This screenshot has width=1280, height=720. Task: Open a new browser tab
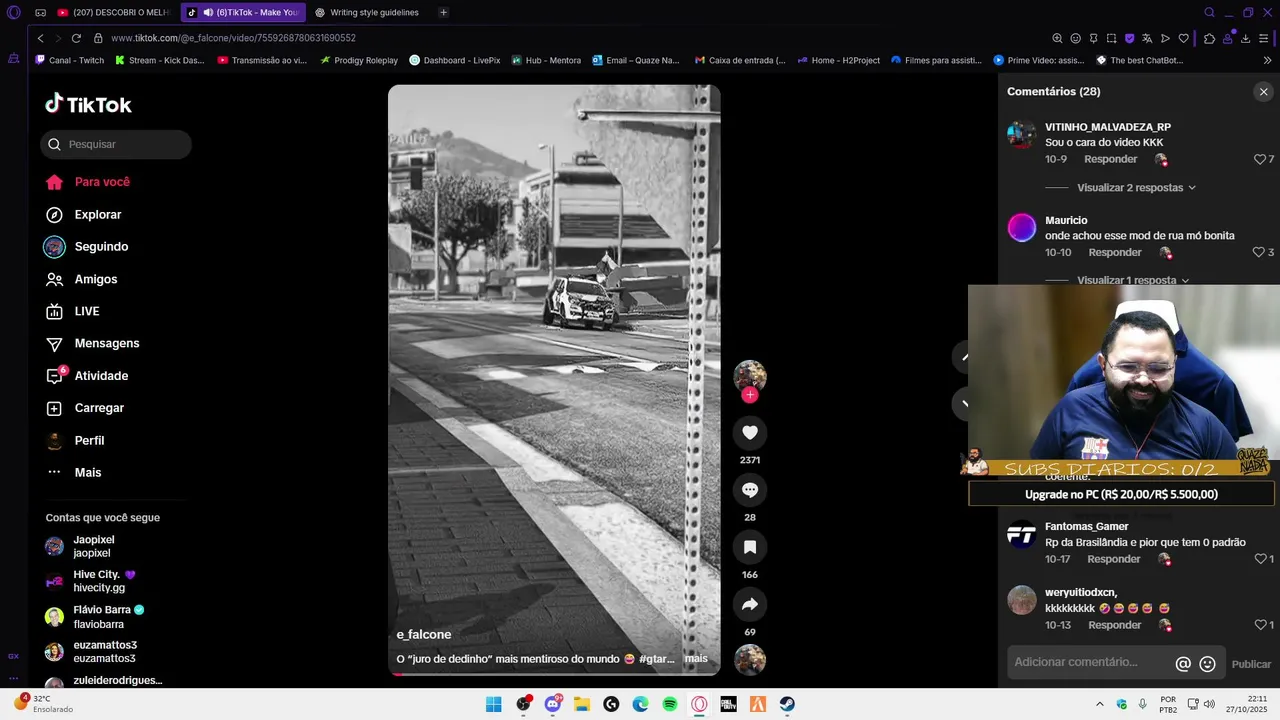tap(443, 12)
